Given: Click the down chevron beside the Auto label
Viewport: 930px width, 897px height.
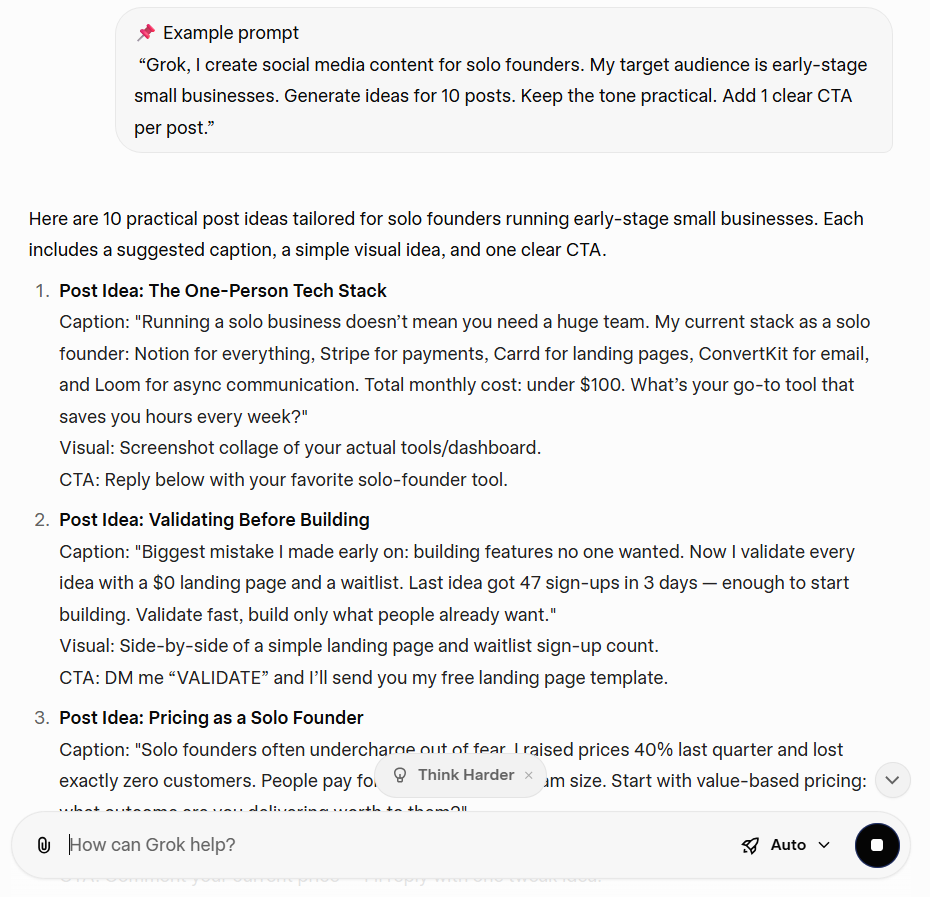Looking at the screenshot, I should coord(823,845).
